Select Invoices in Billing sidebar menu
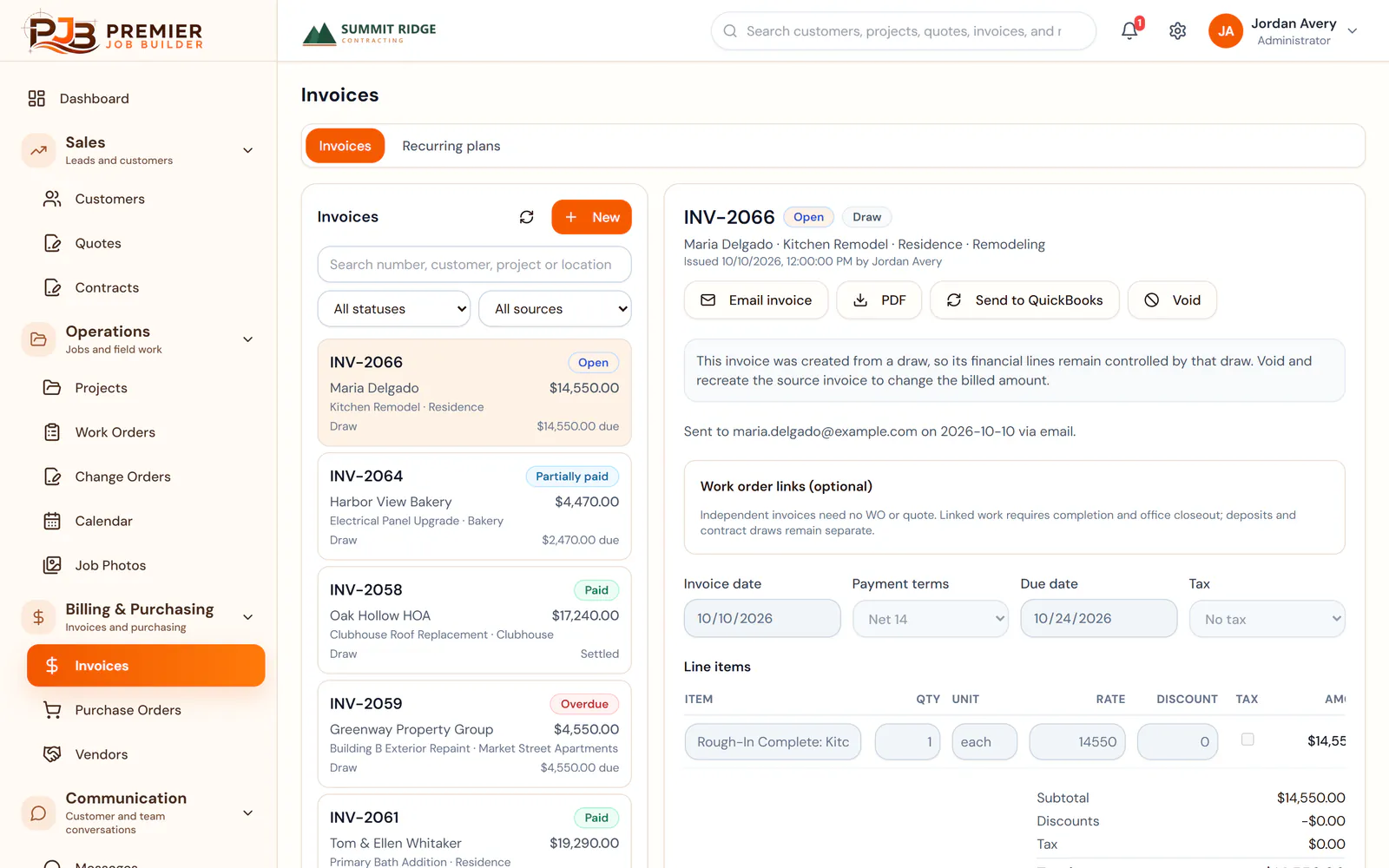This screenshot has height=868, width=1389. [x=146, y=666]
